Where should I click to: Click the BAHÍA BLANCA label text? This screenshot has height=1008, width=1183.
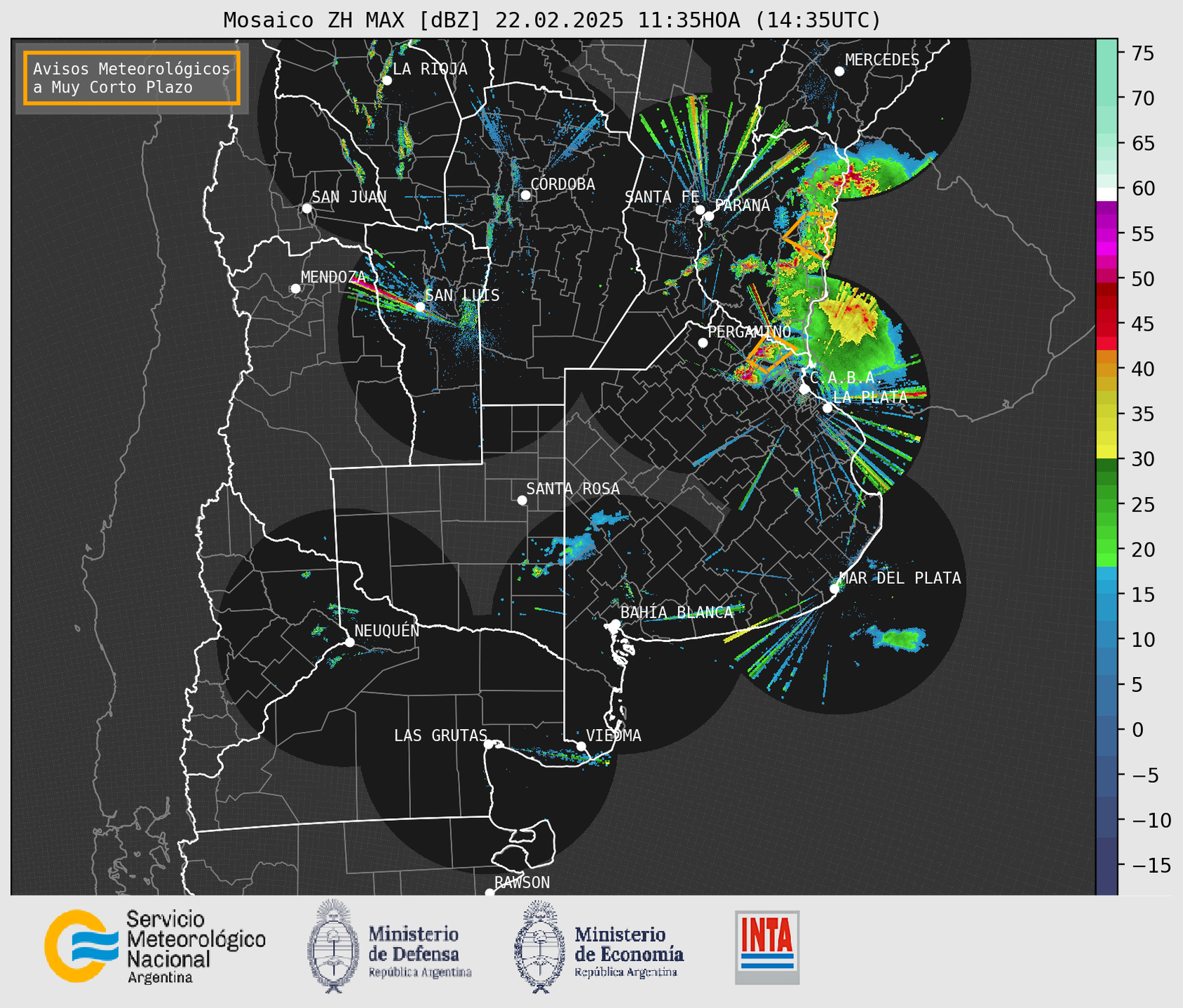tap(677, 613)
